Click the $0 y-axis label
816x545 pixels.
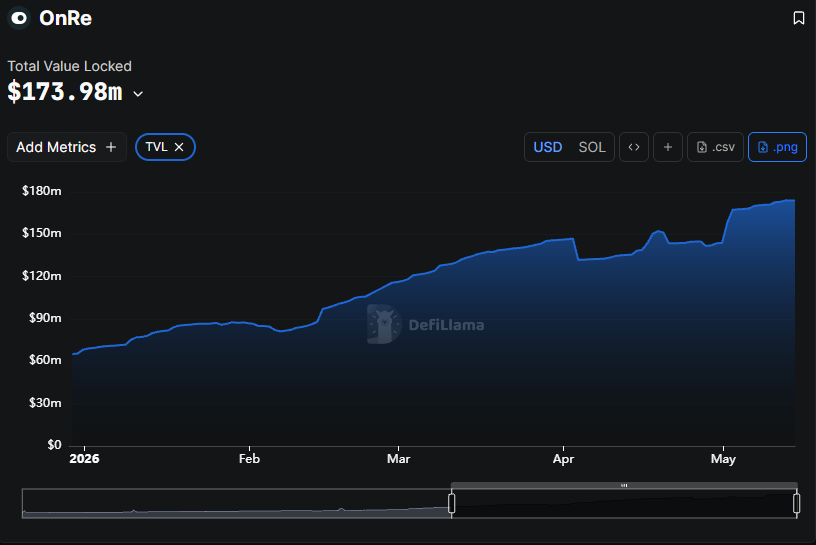point(54,445)
